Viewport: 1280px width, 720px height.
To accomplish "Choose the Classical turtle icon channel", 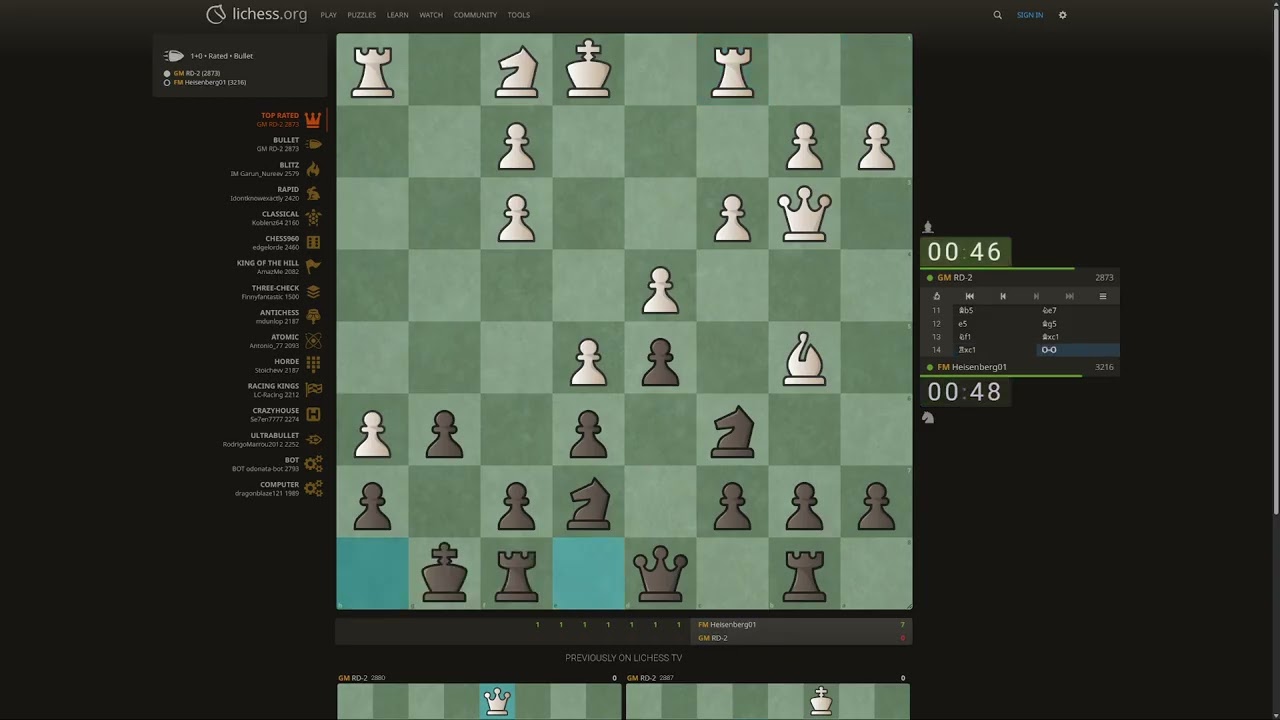I will point(313,218).
